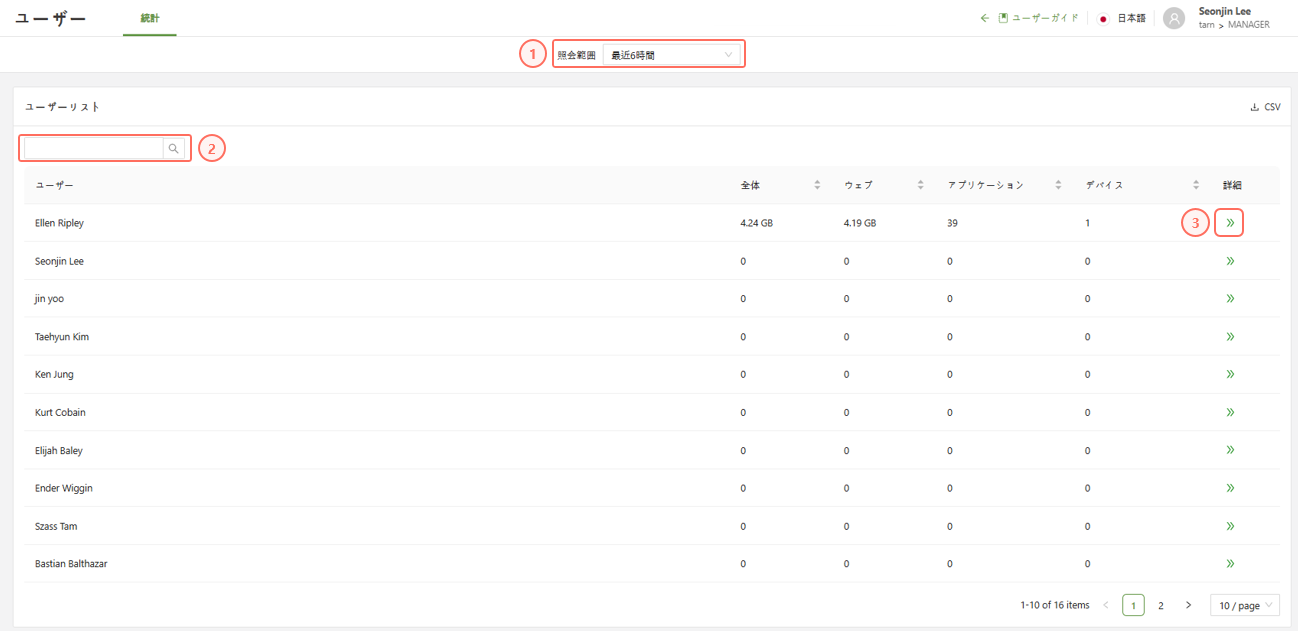Image resolution: width=1298 pixels, height=631 pixels.
Task: Switch to the 統計 tab
Action: coord(150,18)
